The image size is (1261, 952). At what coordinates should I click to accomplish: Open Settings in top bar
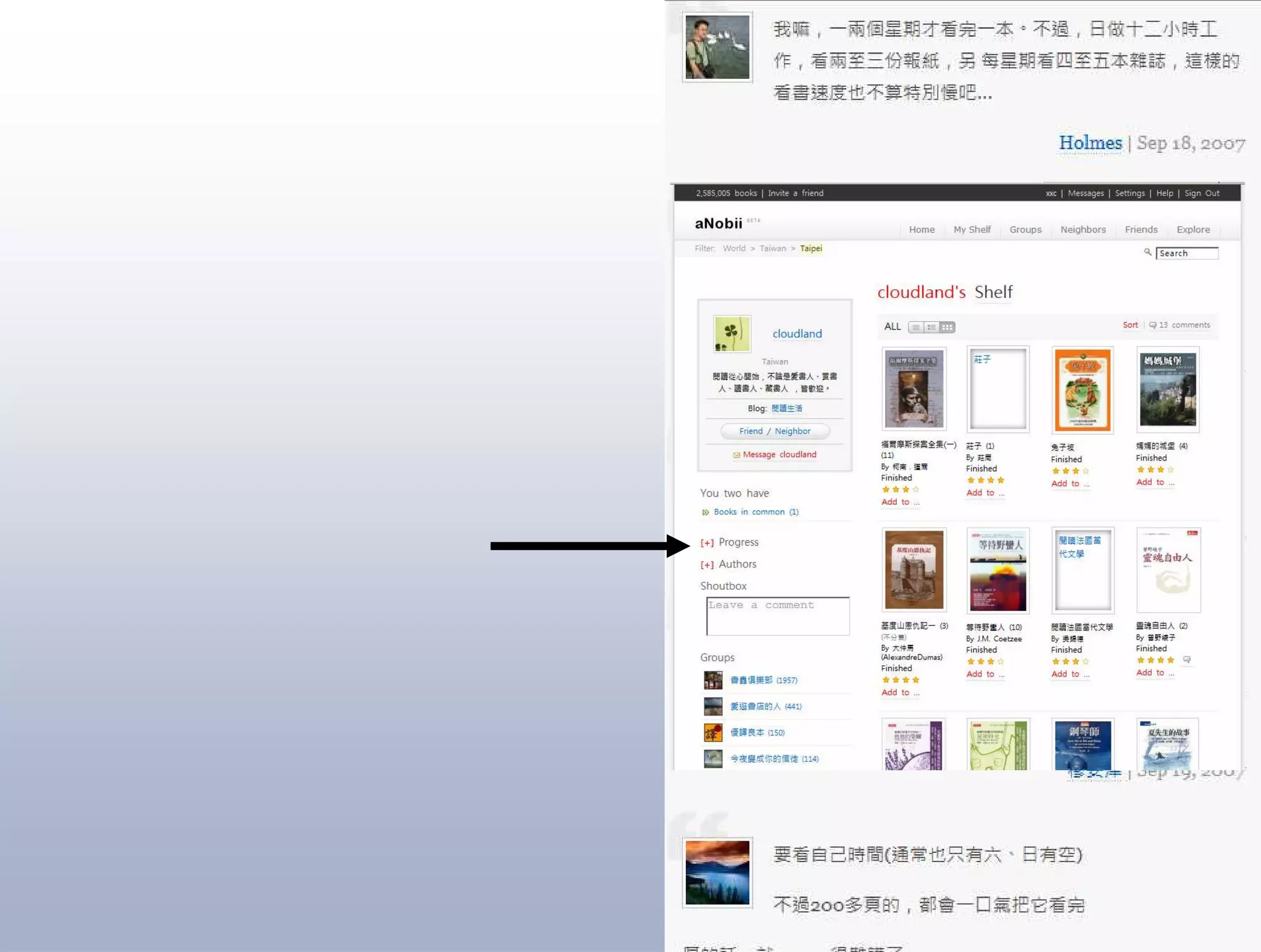coord(1130,193)
